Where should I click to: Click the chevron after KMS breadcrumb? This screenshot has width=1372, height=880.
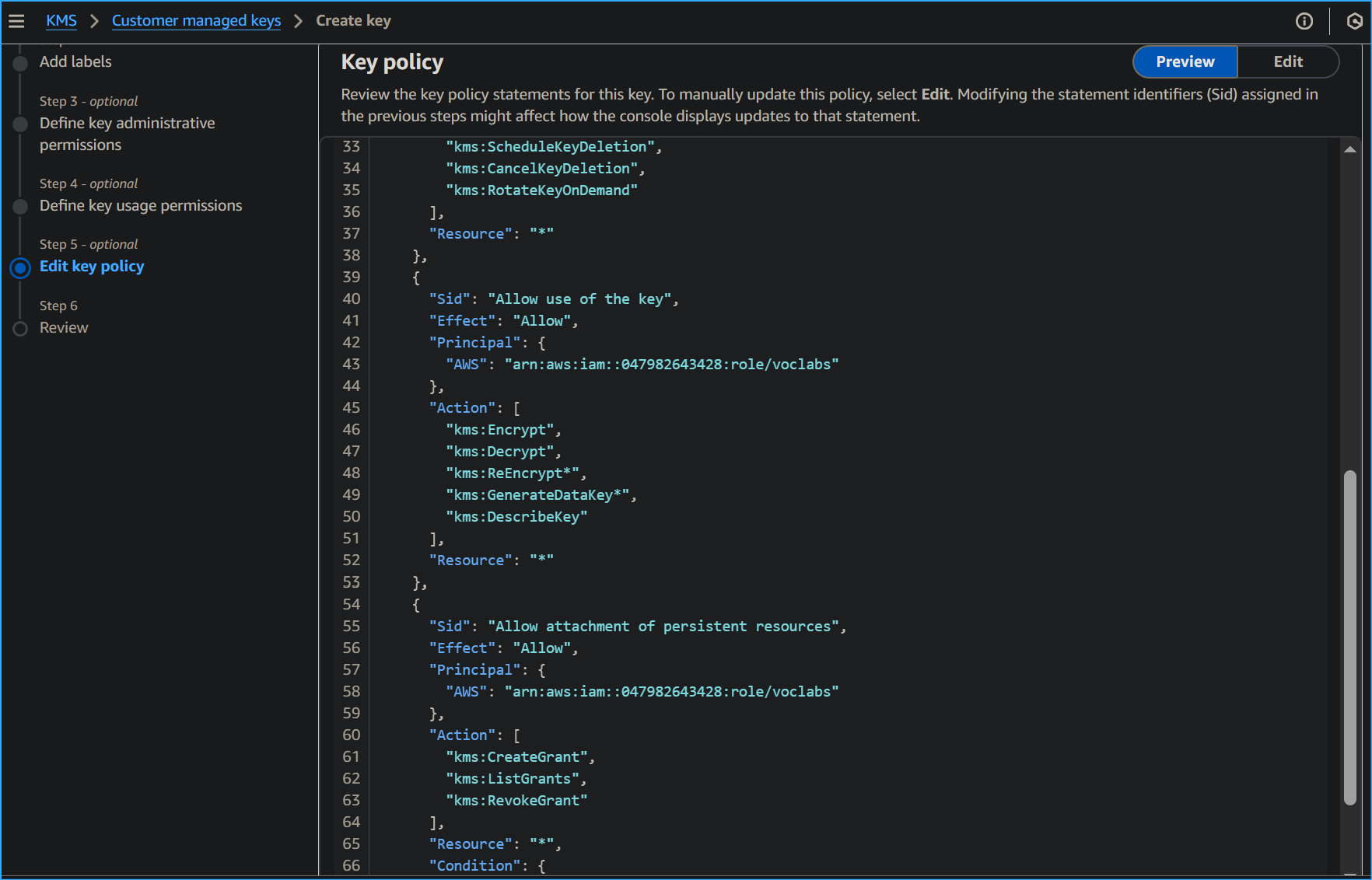pyautogui.click(x=94, y=21)
